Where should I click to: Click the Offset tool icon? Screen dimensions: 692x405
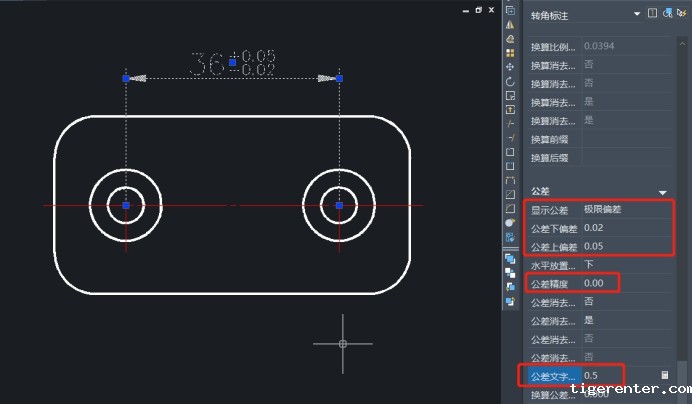[x=510, y=38]
